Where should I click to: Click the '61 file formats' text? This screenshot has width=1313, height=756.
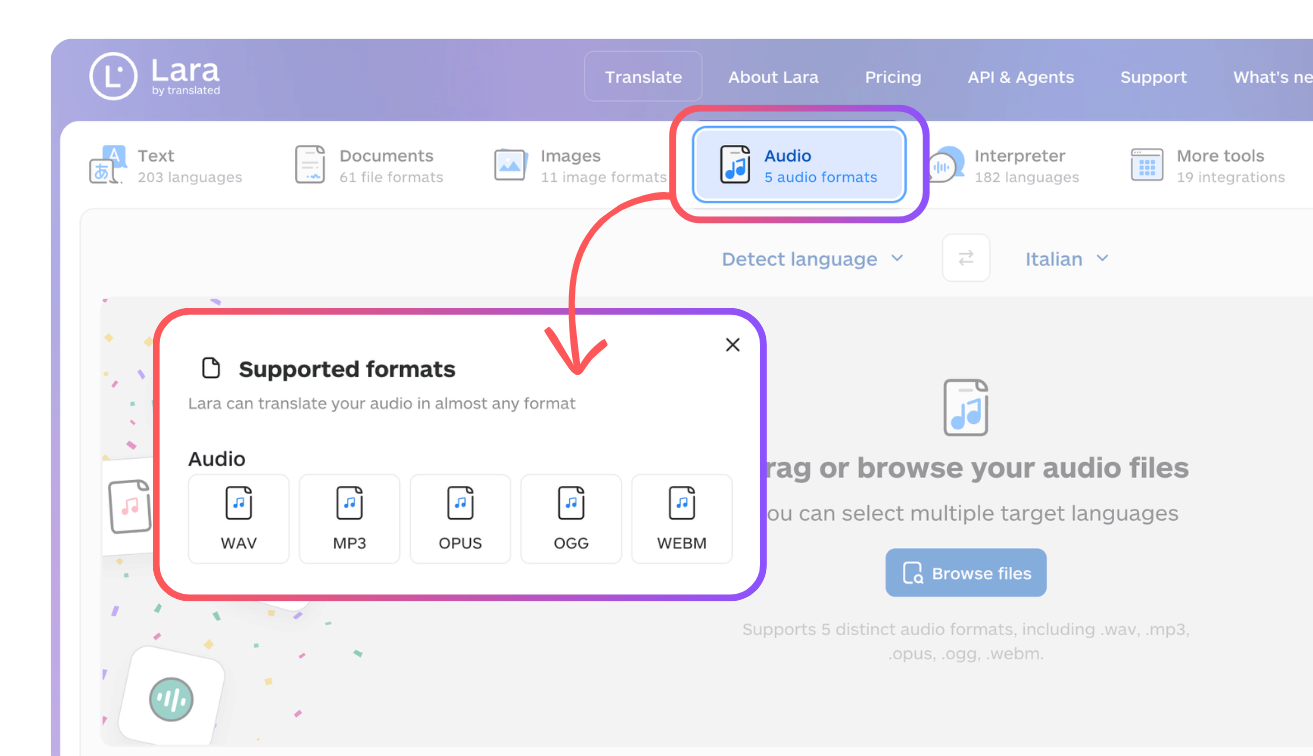pyautogui.click(x=391, y=177)
